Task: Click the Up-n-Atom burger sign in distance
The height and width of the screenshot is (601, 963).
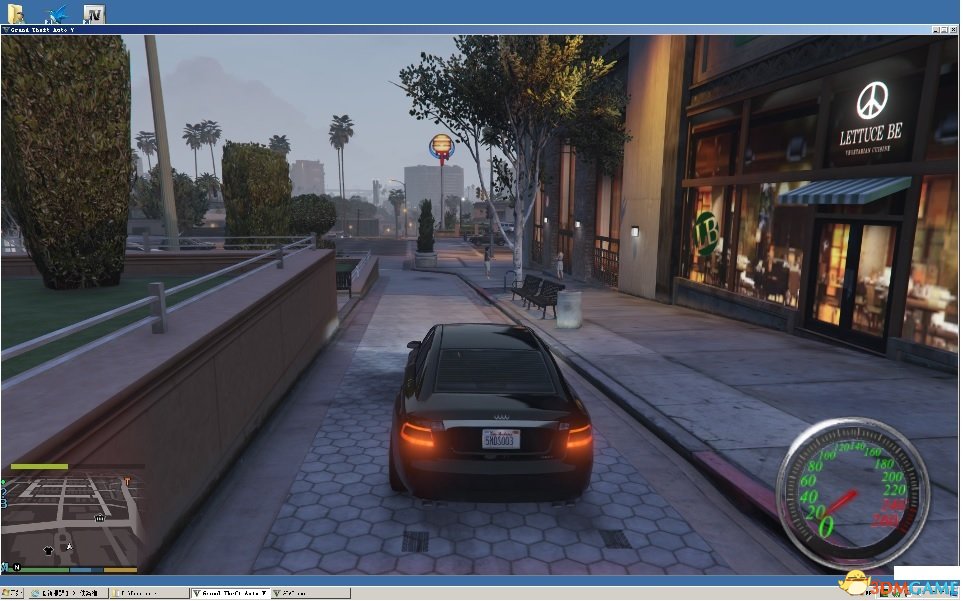Action: [x=442, y=147]
